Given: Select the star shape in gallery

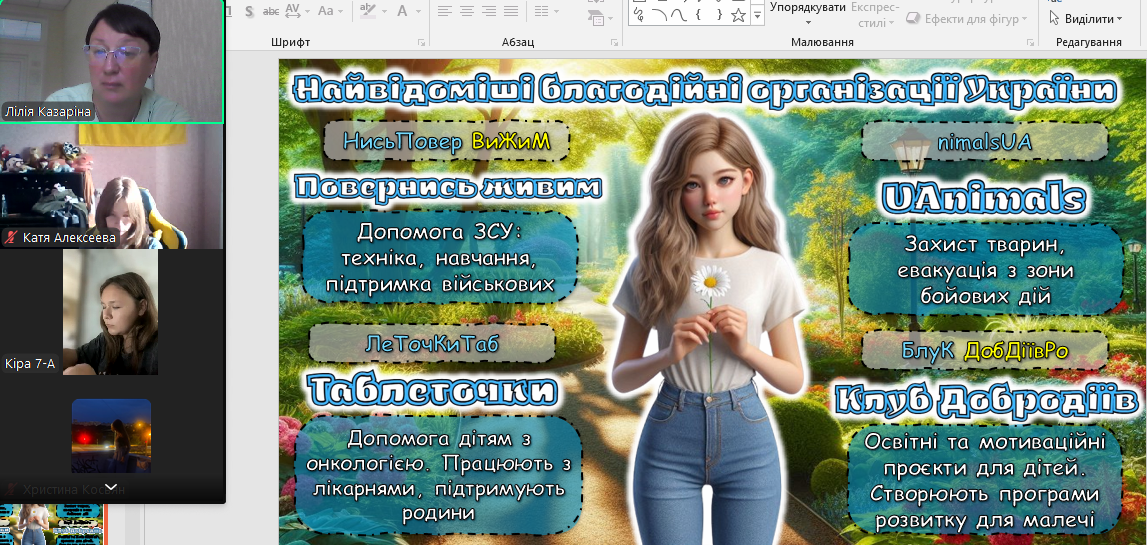Looking at the screenshot, I should [738, 15].
